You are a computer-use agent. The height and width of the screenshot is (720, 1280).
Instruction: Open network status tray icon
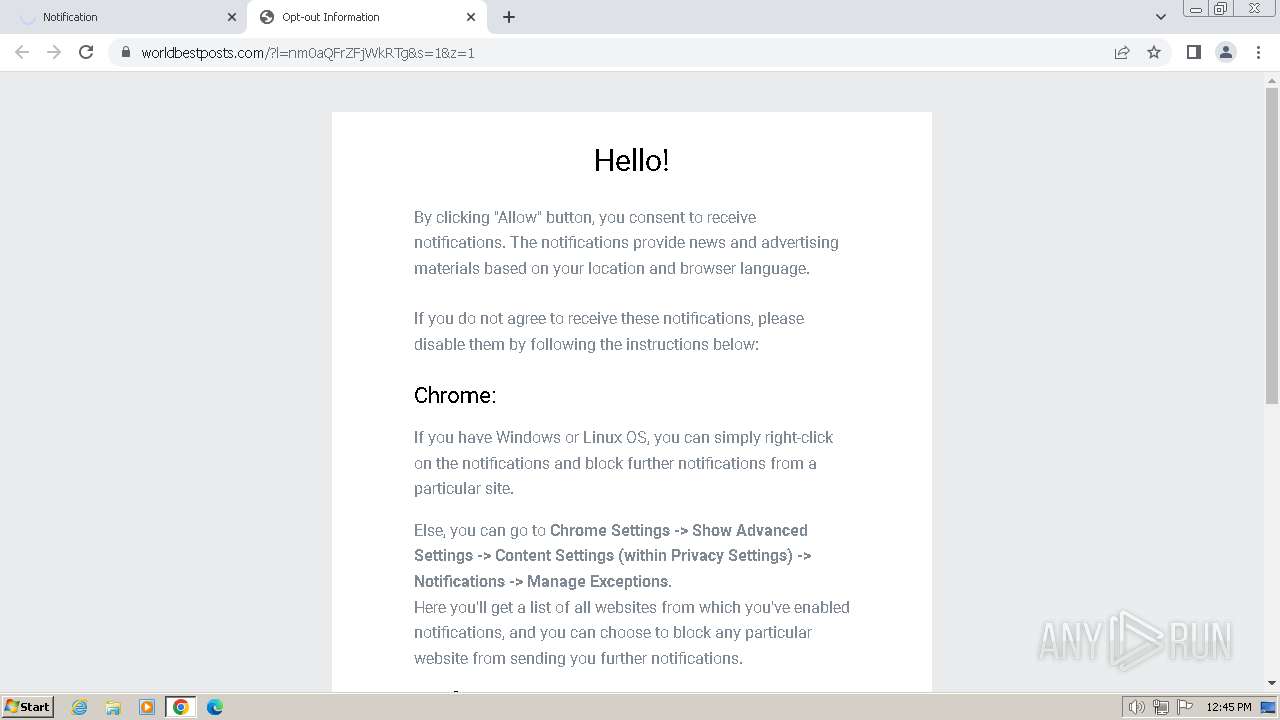[x=1161, y=707]
